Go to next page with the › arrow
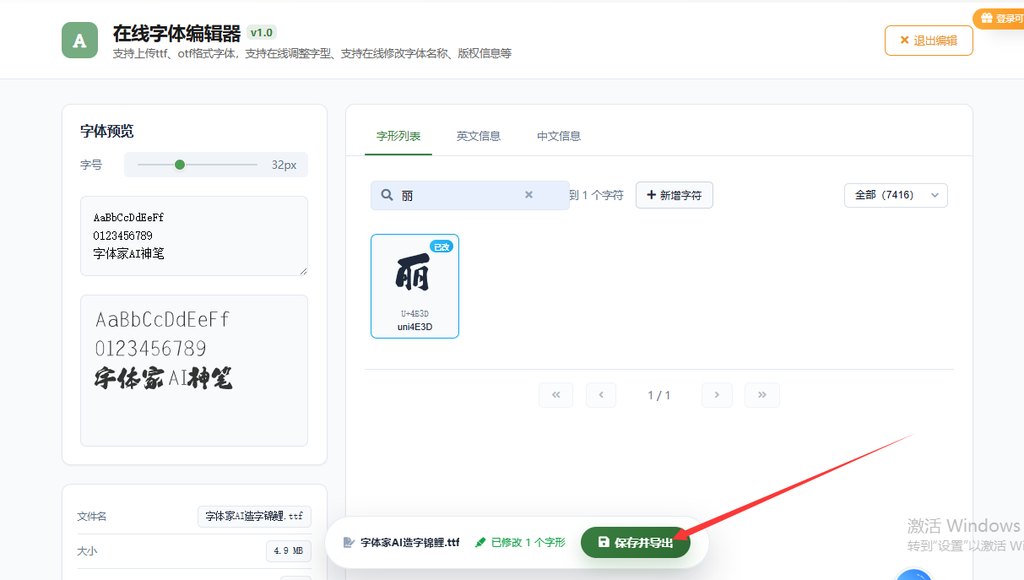1024x580 pixels. coord(716,395)
